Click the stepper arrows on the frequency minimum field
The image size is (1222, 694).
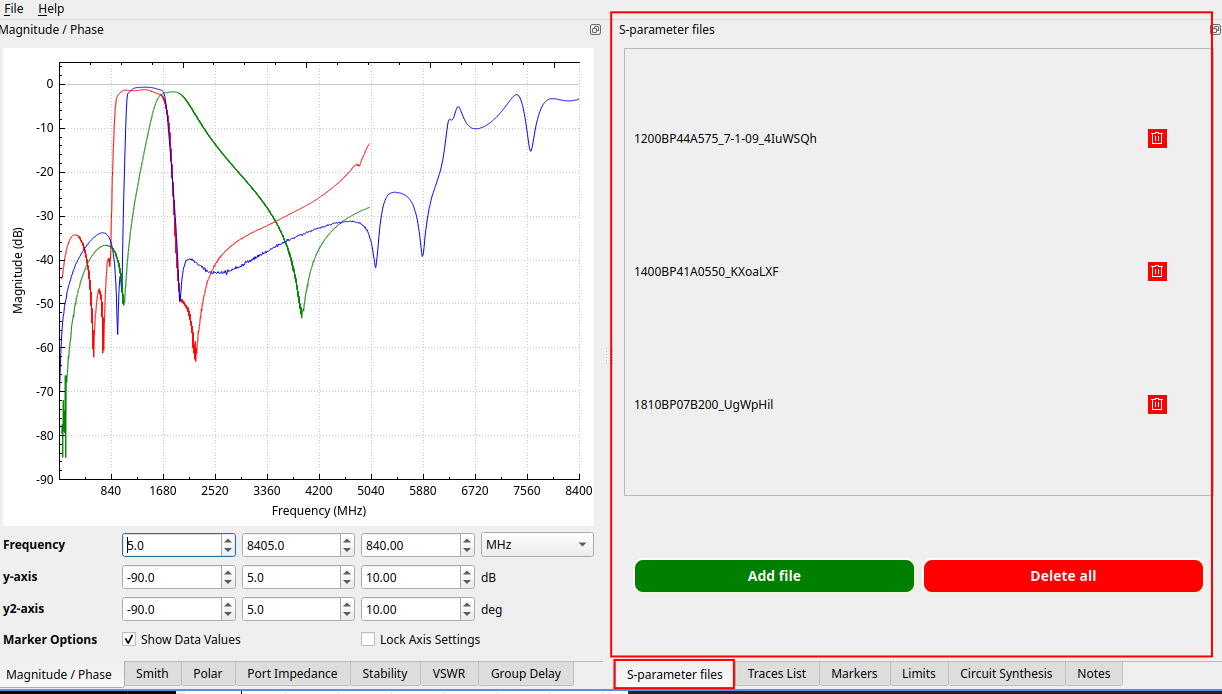tap(228, 545)
